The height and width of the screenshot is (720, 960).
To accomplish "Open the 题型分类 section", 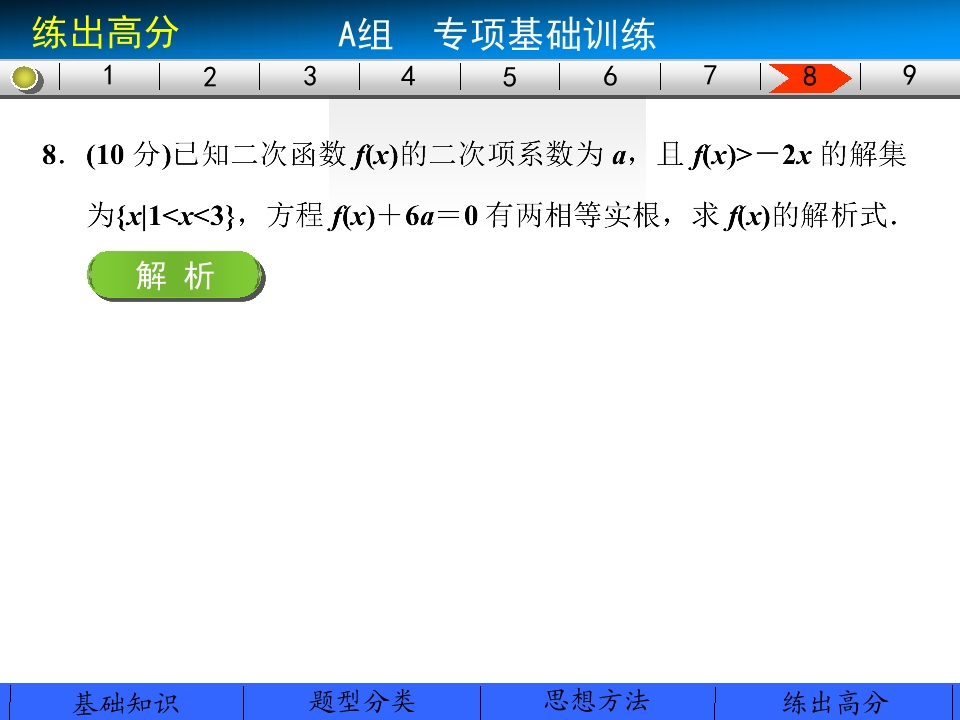I will (x=362, y=702).
